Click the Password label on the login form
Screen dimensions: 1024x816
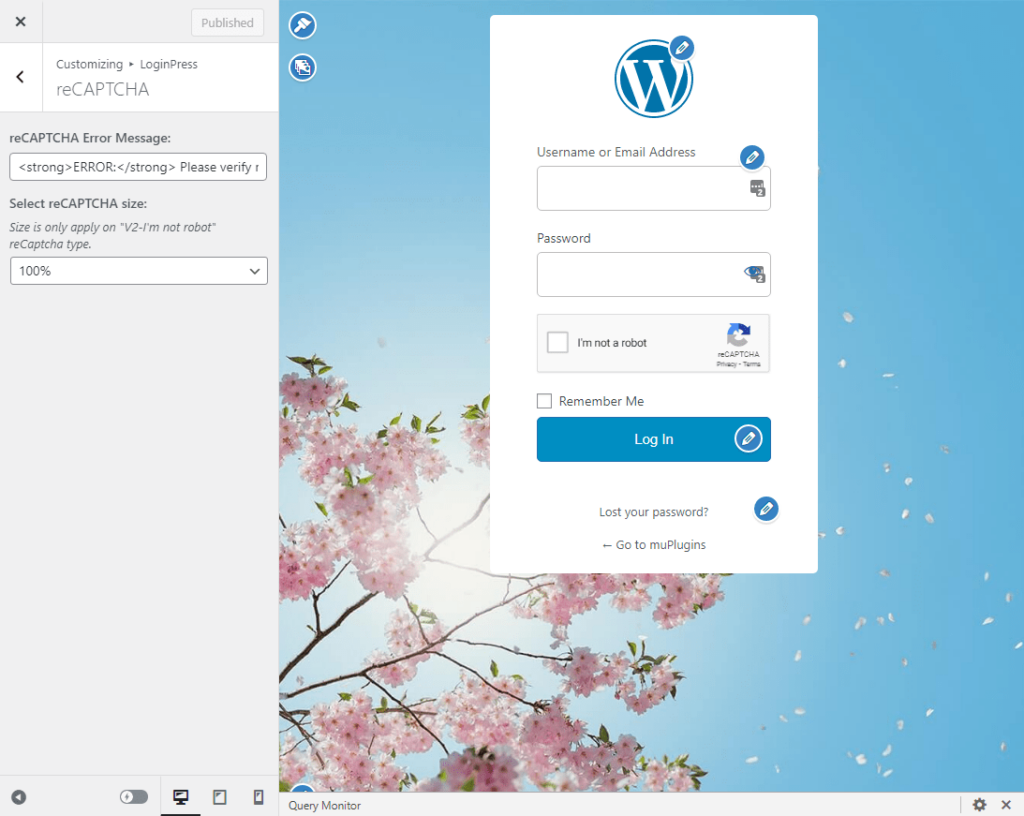pos(564,238)
